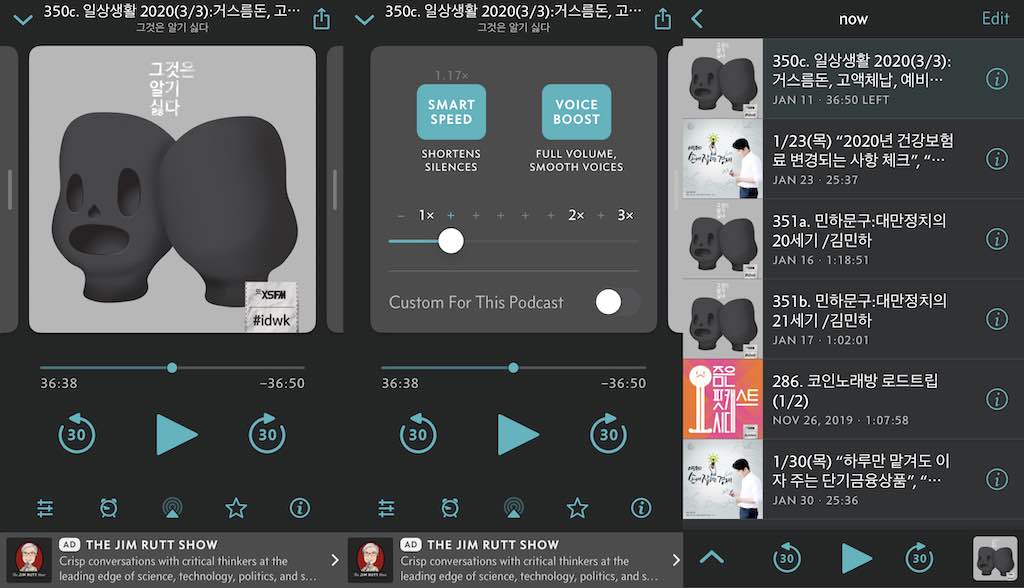1024x588 pixels.
Task: Tap Edit in the playlist header
Action: (995, 19)
